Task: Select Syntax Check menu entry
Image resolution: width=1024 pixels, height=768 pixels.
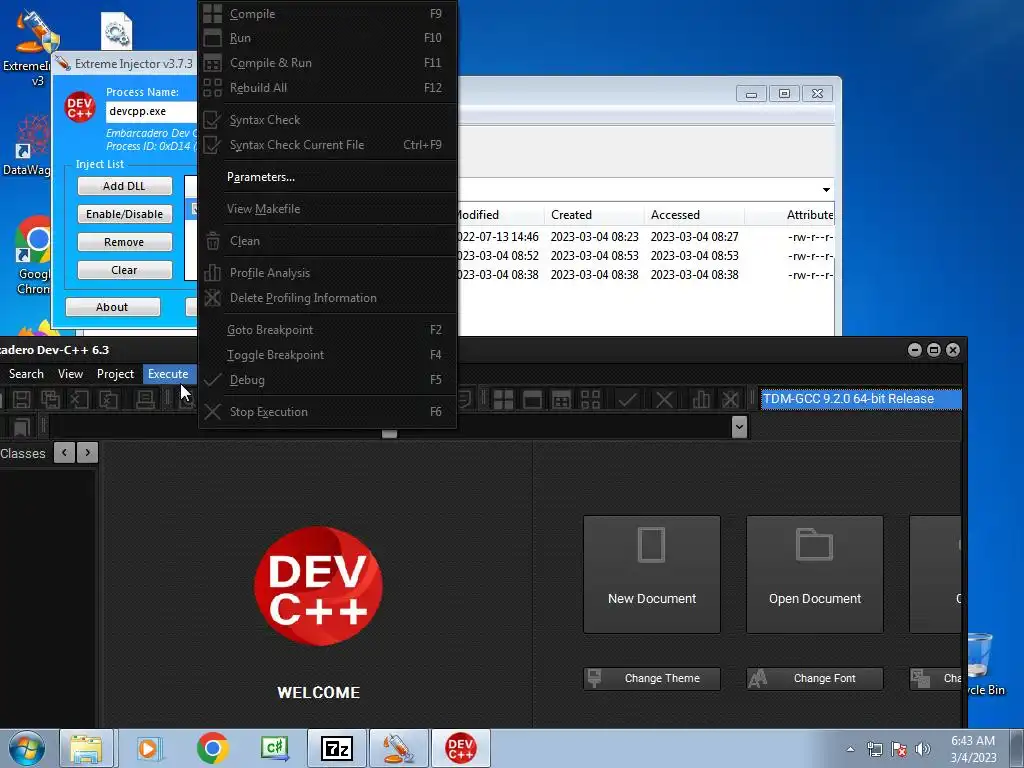Action: (327, 120)
